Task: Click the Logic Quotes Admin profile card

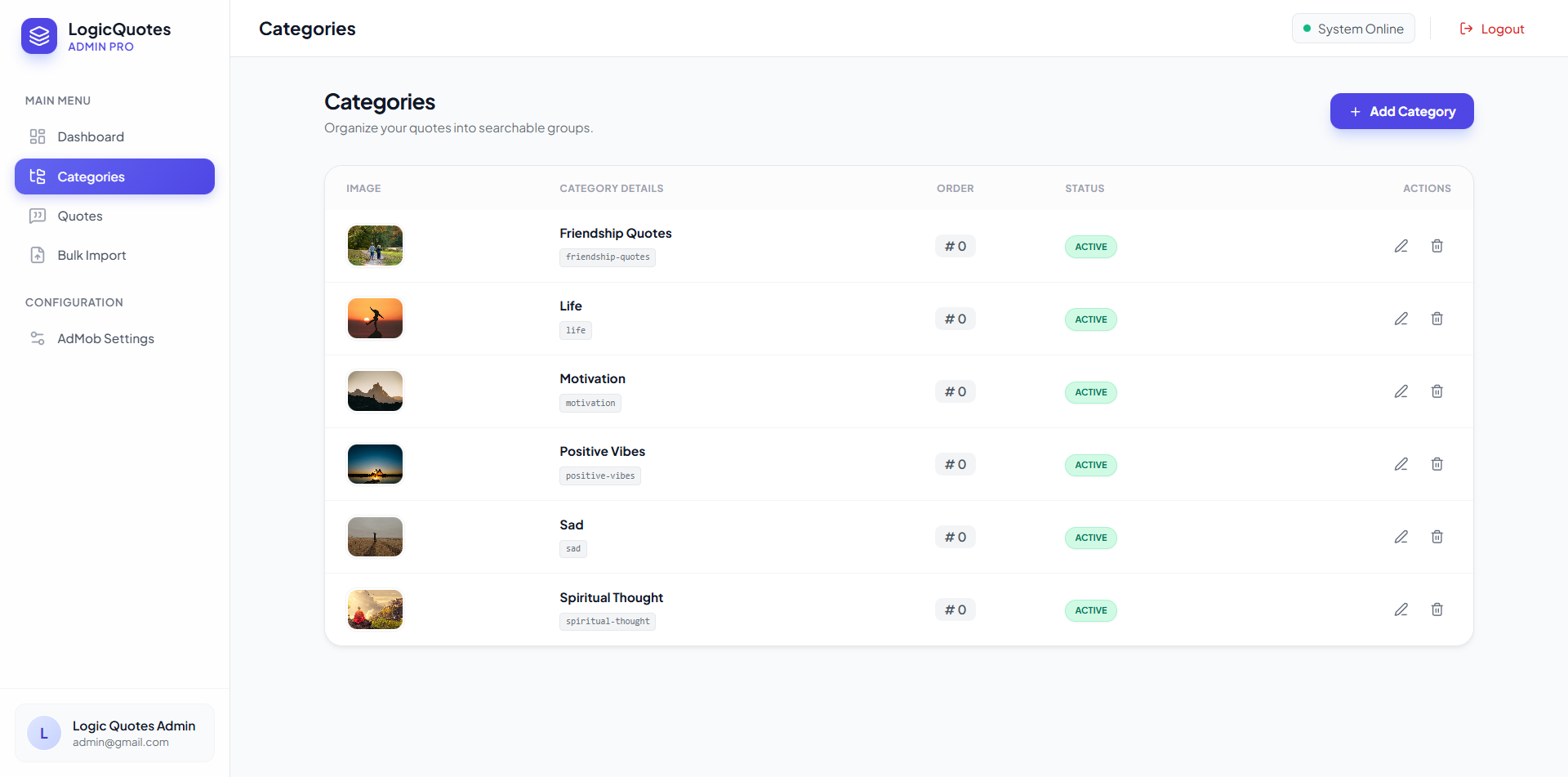Action: click(x=114, y=733)
